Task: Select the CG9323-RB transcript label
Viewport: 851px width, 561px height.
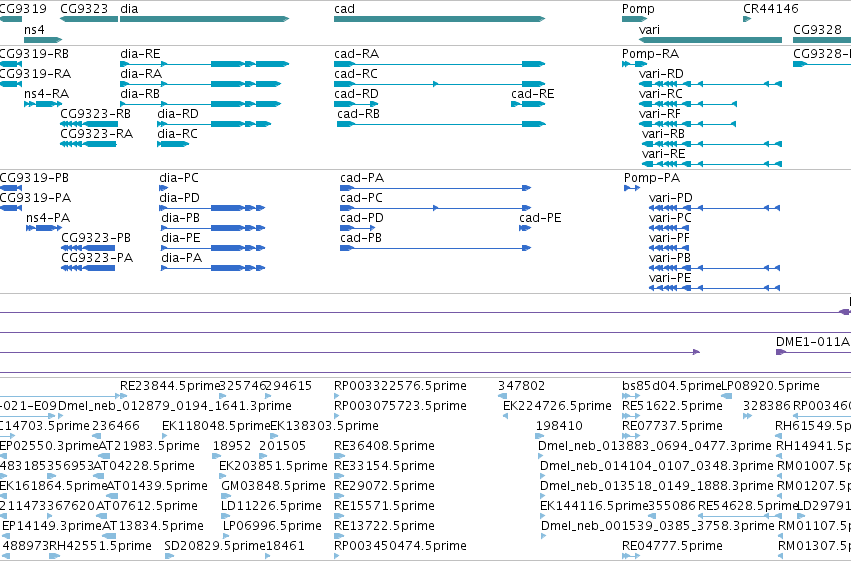Action: coord(96,114)
